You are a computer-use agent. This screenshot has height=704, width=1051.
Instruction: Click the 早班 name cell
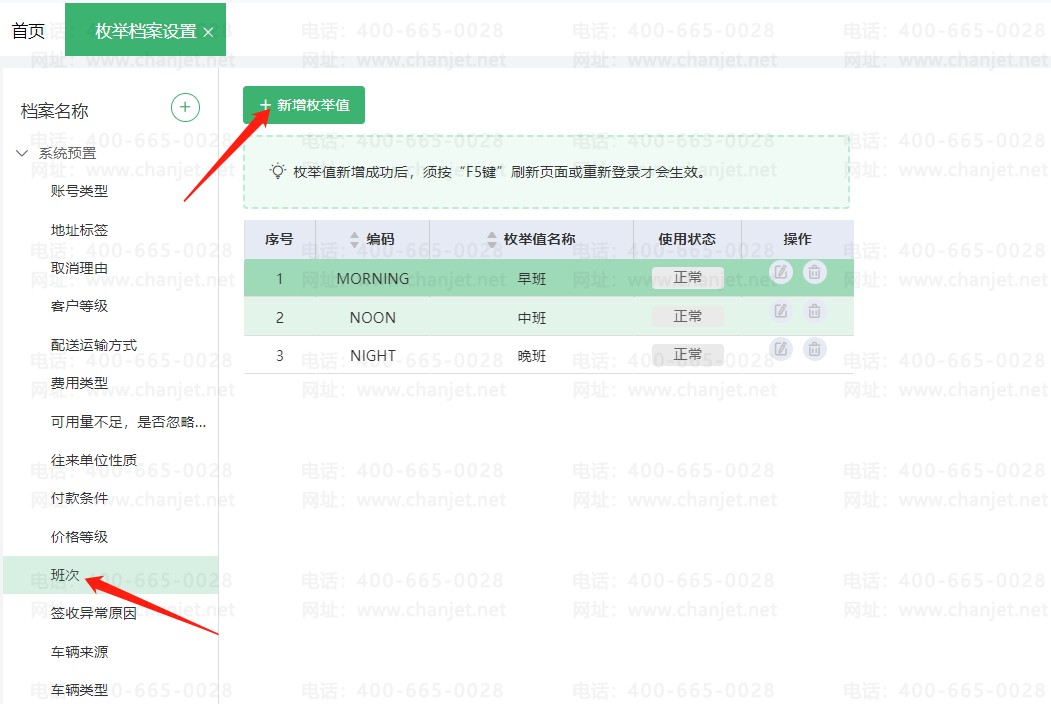click(x=532, y=279)
